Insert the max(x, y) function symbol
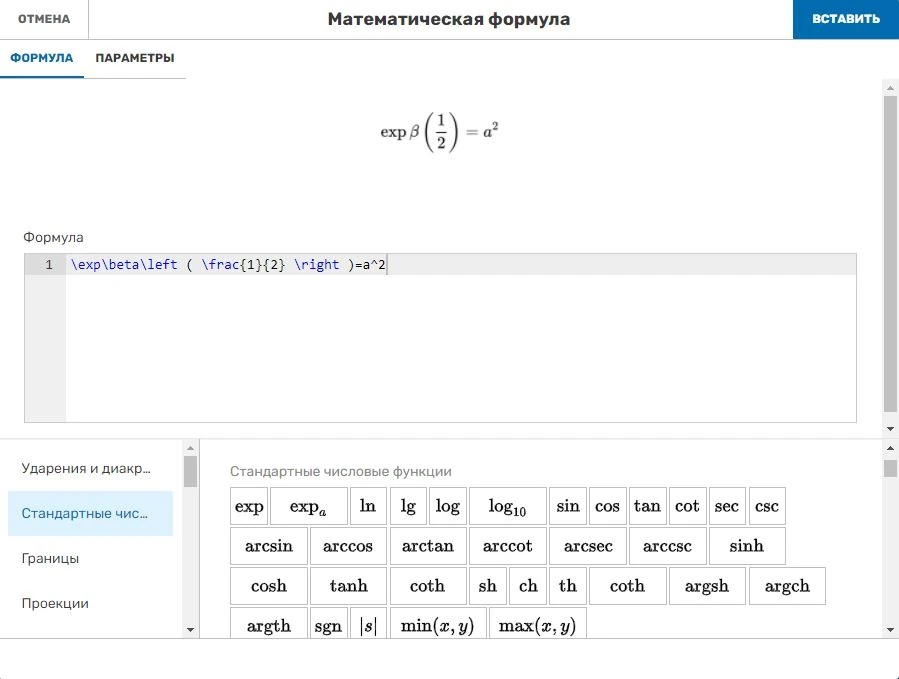 pyautogui.click(x=538, y=623)
